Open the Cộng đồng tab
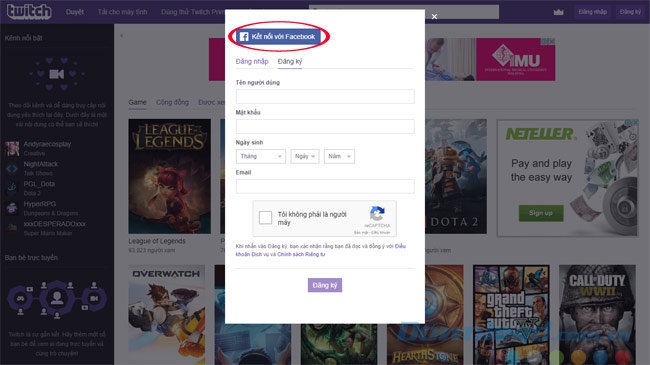Viewport: 650px width, 365px height. pyautogui.click(x=172, y=102)
